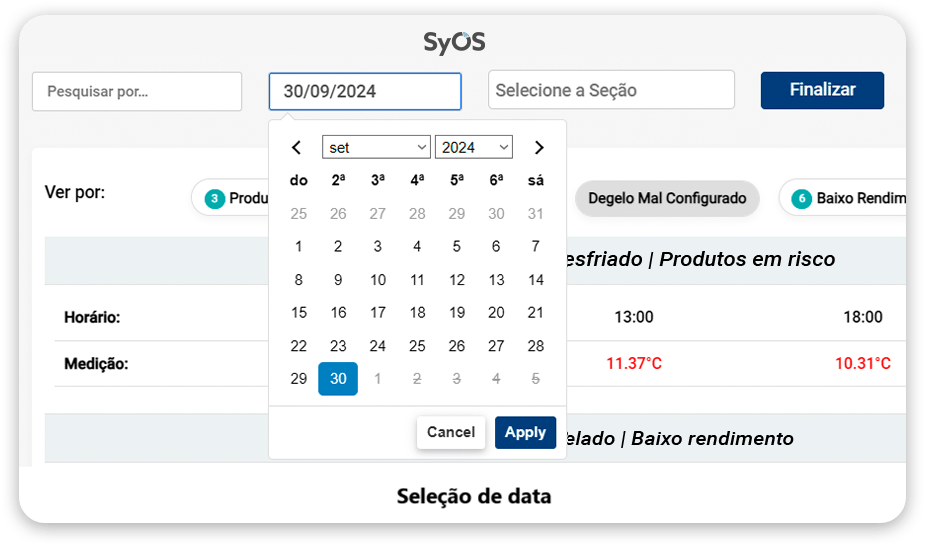Open the Selecione a Seção selector
Viewport: 926px width, 547px height.
pos(611,90)
